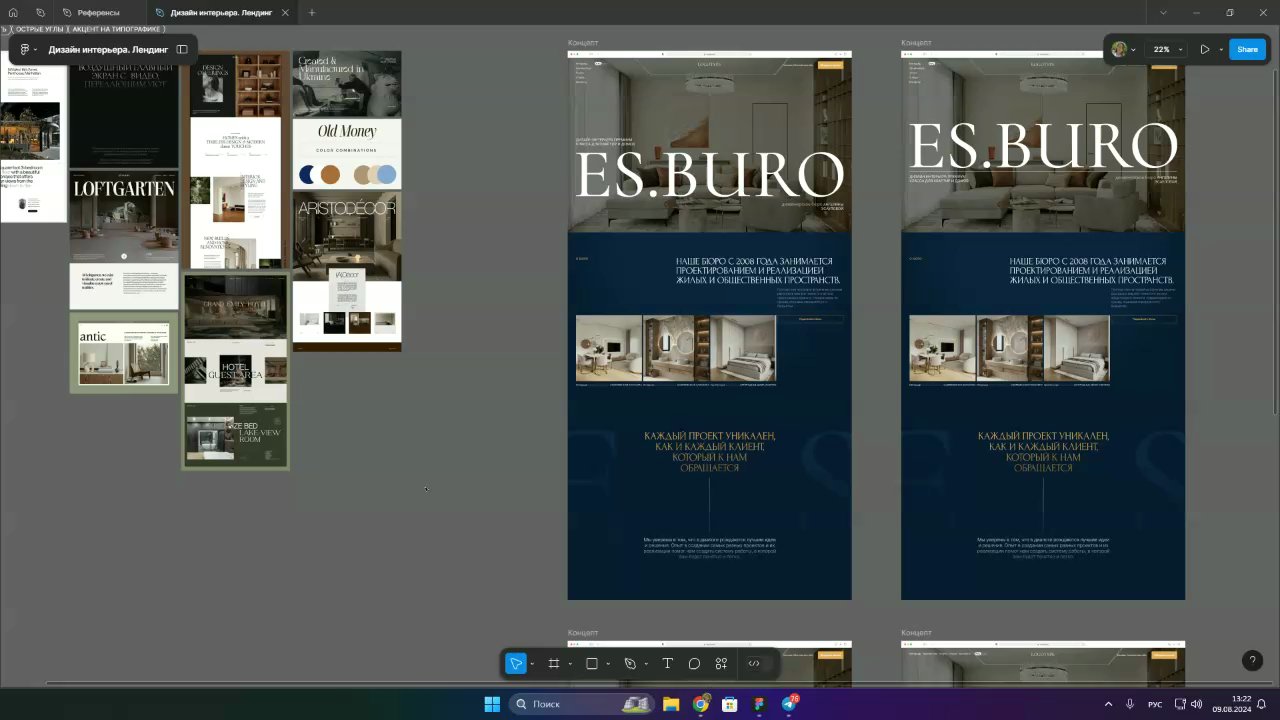Viewport: 1280px width, 720px height.
Task: Expand the Pen tool options arrow
Action: pyautogui.click(x=646, y=664)
